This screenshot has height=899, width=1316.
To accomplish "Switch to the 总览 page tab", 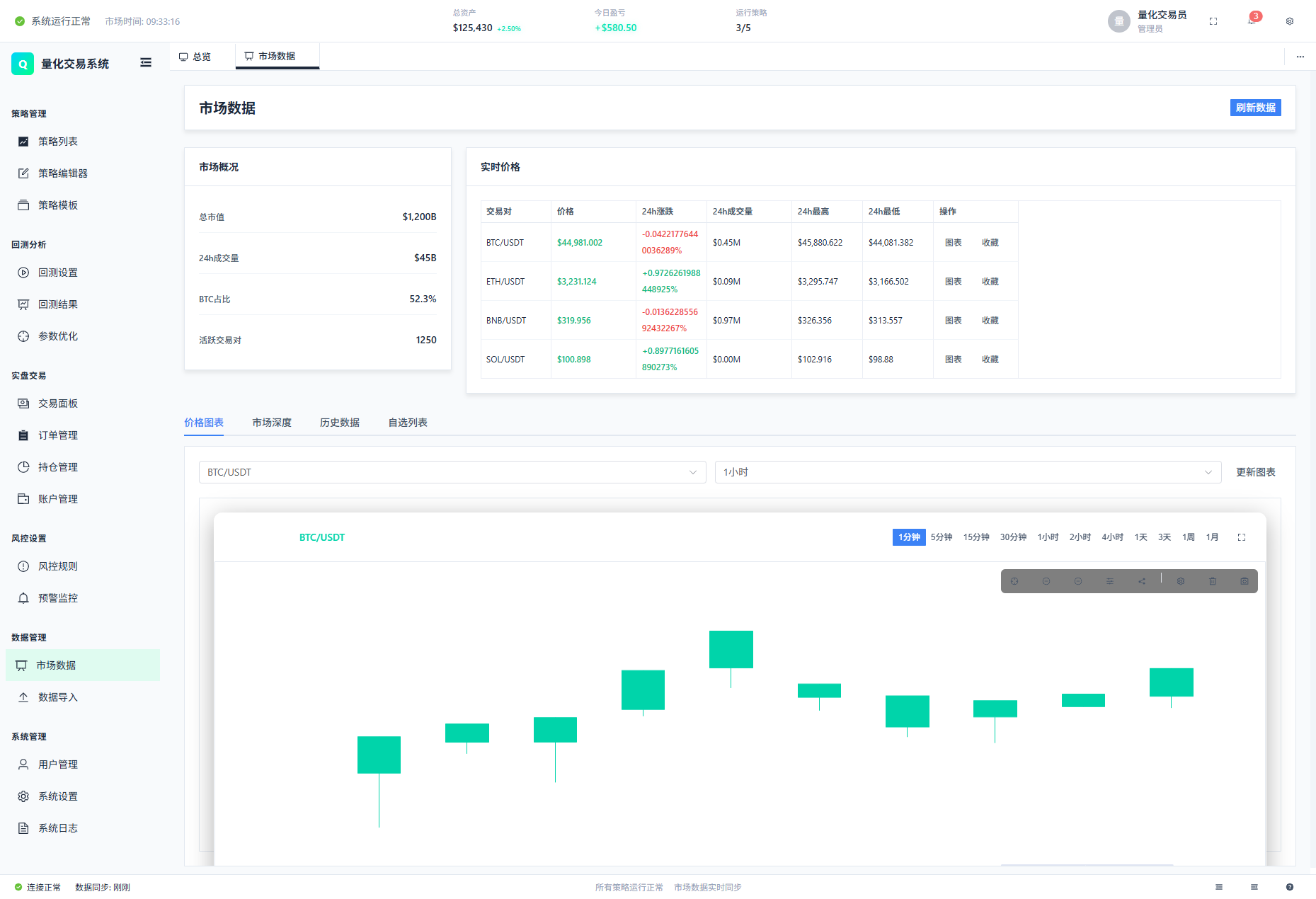I will [195, 57].
